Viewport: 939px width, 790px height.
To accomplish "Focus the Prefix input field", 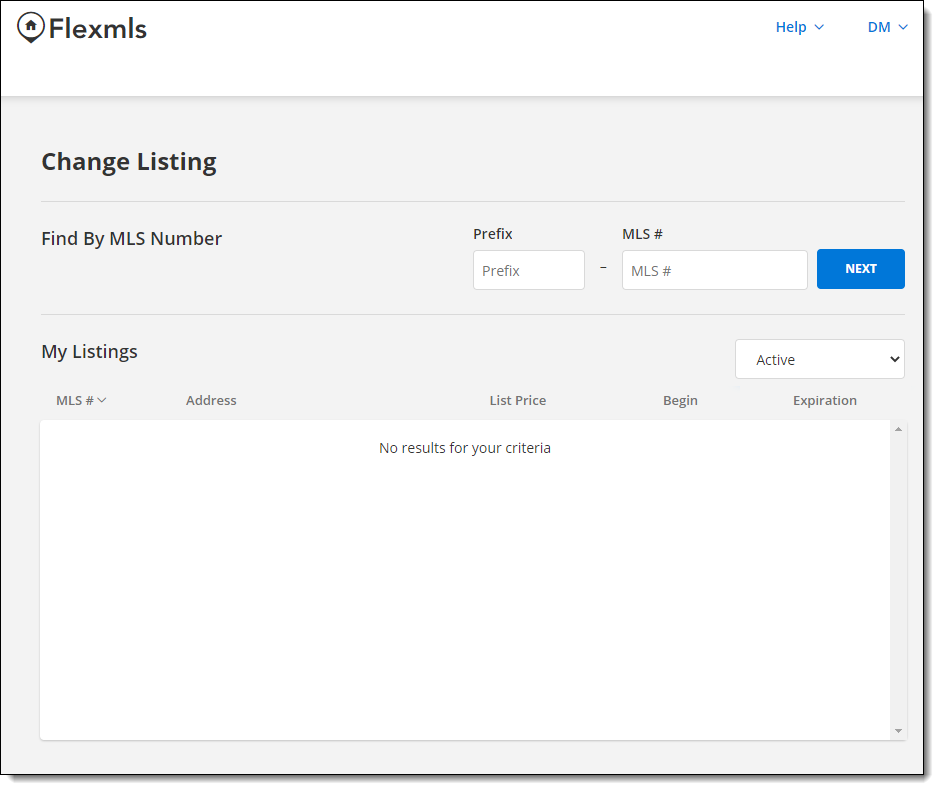I will click(x=528, y=270).
